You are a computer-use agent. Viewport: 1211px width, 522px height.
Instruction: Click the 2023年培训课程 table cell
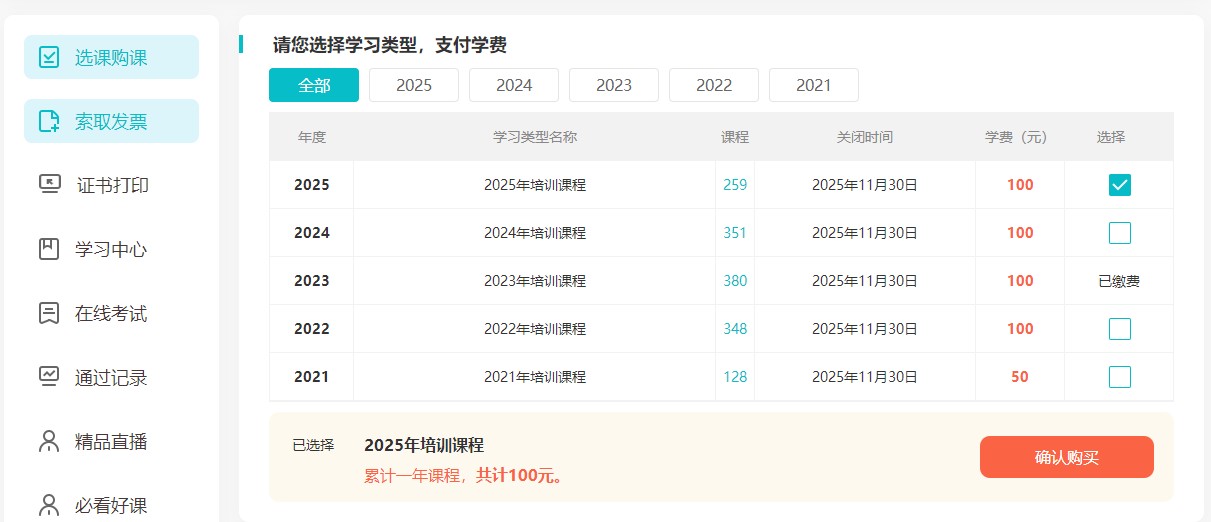(x=535, y=281)
